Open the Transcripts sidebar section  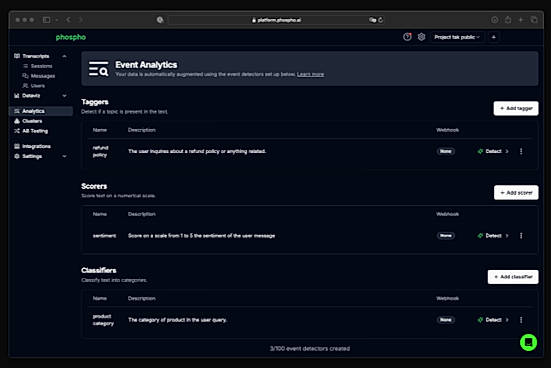click(35, 56)
